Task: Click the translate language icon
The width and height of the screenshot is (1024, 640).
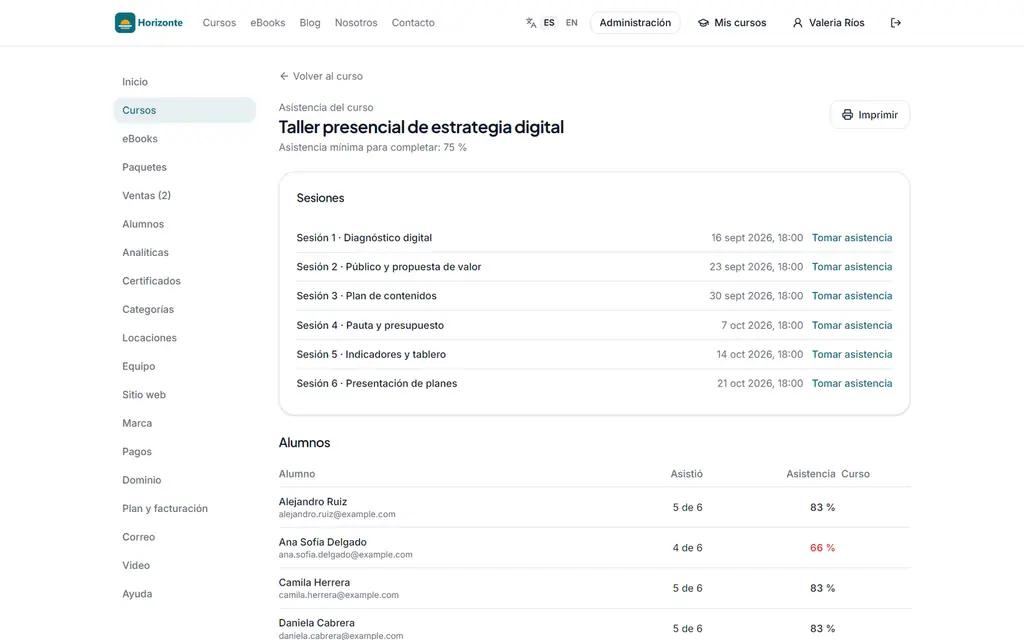Action: point(531,23)
